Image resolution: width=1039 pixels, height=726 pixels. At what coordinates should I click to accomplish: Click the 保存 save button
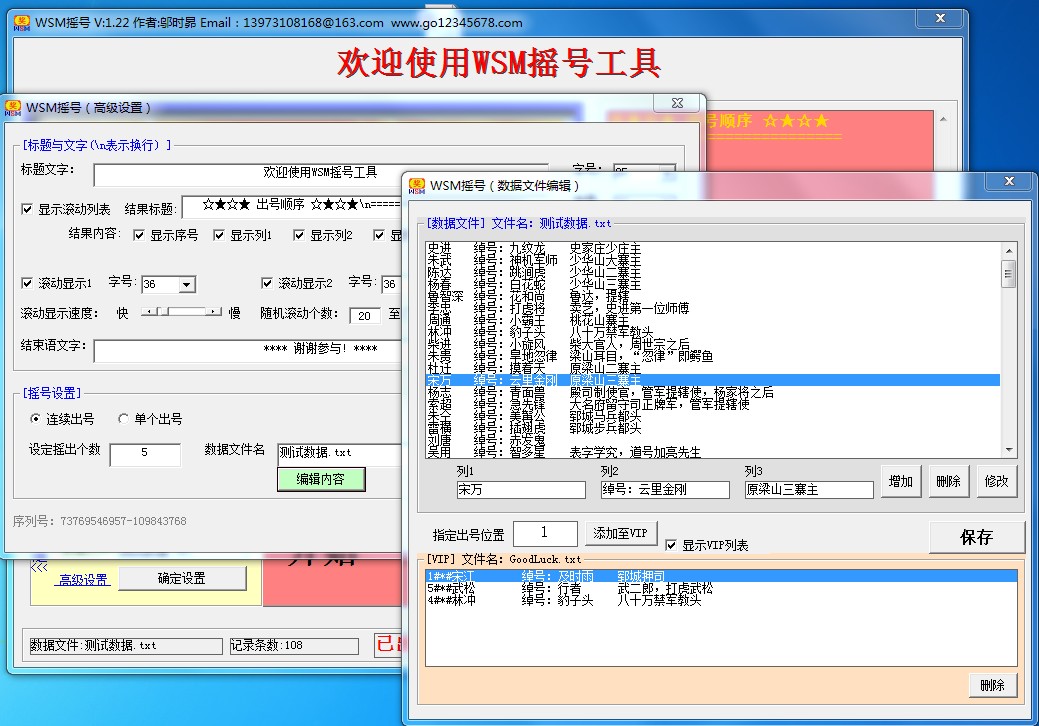(976, 537)
